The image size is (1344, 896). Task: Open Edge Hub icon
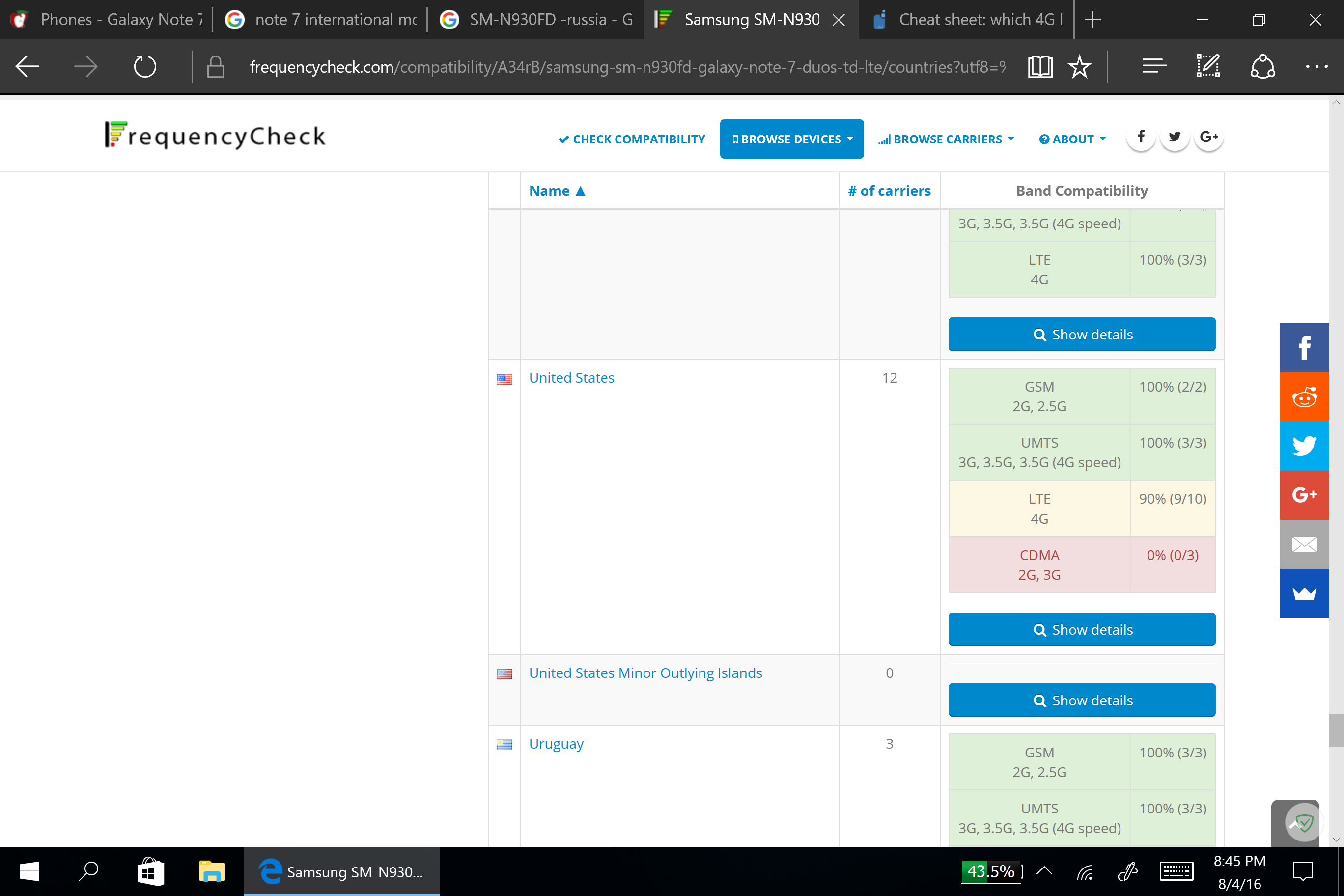[x=1154, y=67]
